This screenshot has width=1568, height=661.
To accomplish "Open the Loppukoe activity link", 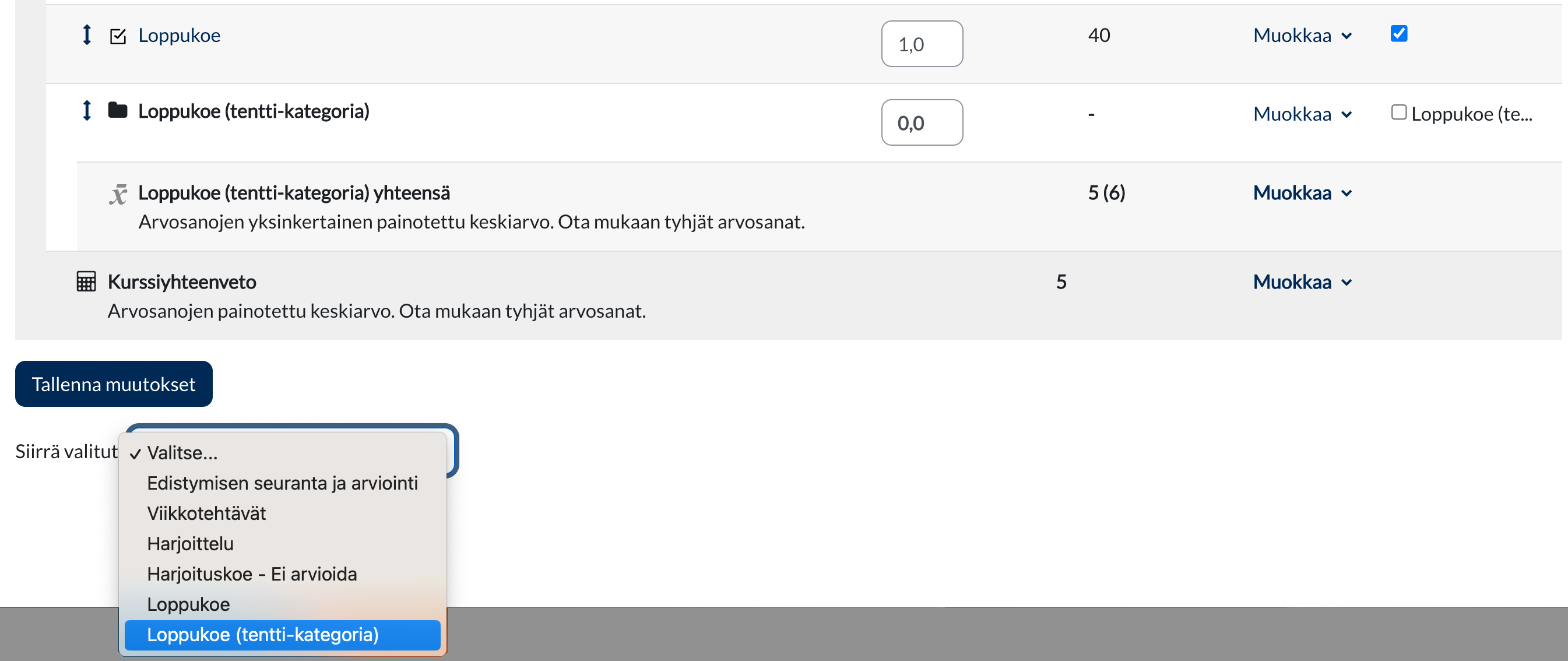I will 179,36.
